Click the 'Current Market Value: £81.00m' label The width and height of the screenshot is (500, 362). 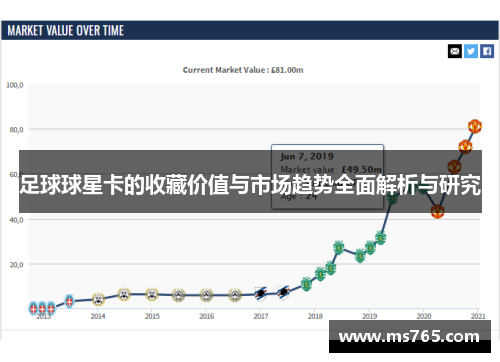[243, 70]
